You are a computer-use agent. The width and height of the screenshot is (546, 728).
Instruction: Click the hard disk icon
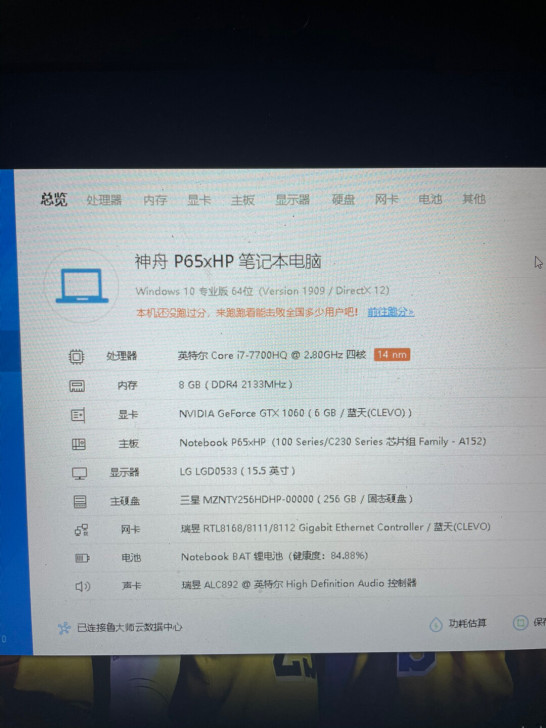tap(80, 501)
